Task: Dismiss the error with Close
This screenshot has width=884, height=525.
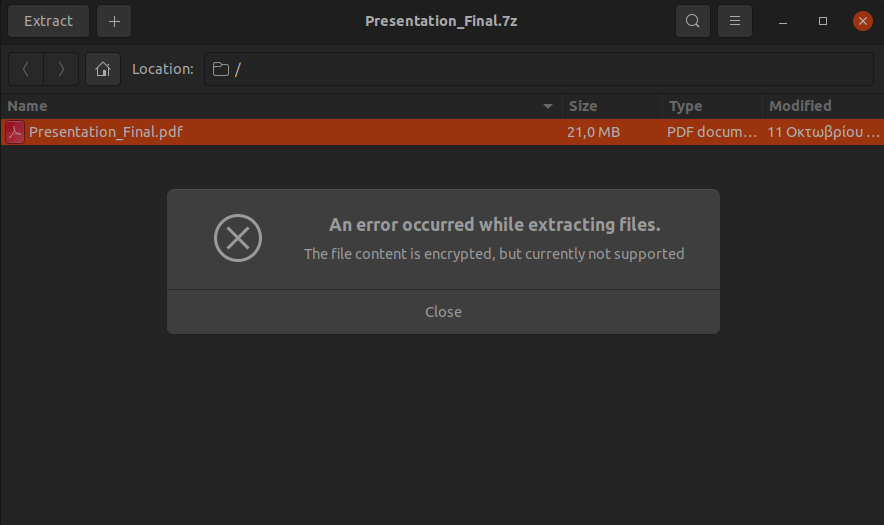Action: (x=443, y=312)
